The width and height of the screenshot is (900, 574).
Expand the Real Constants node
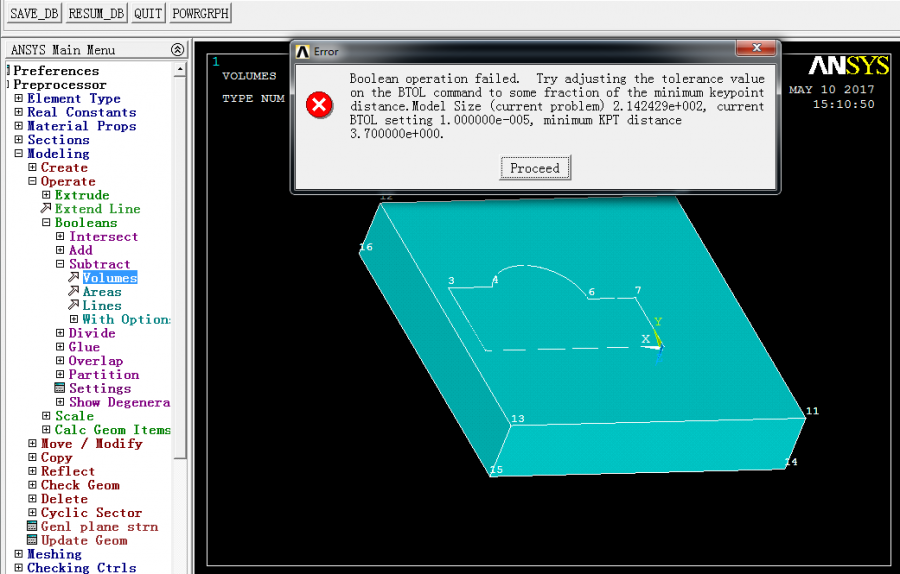(x=18, y=112)
